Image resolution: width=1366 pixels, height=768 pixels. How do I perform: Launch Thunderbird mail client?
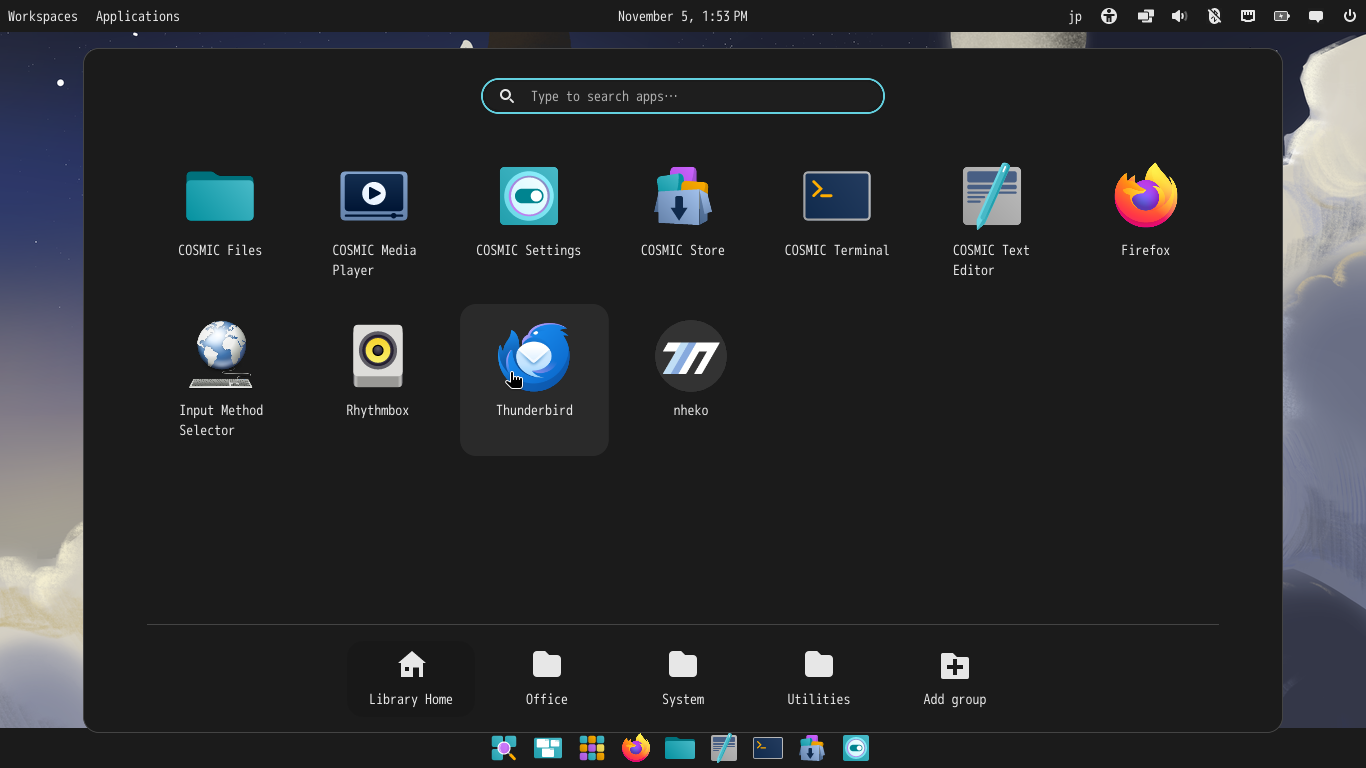(x=534, y=380)
